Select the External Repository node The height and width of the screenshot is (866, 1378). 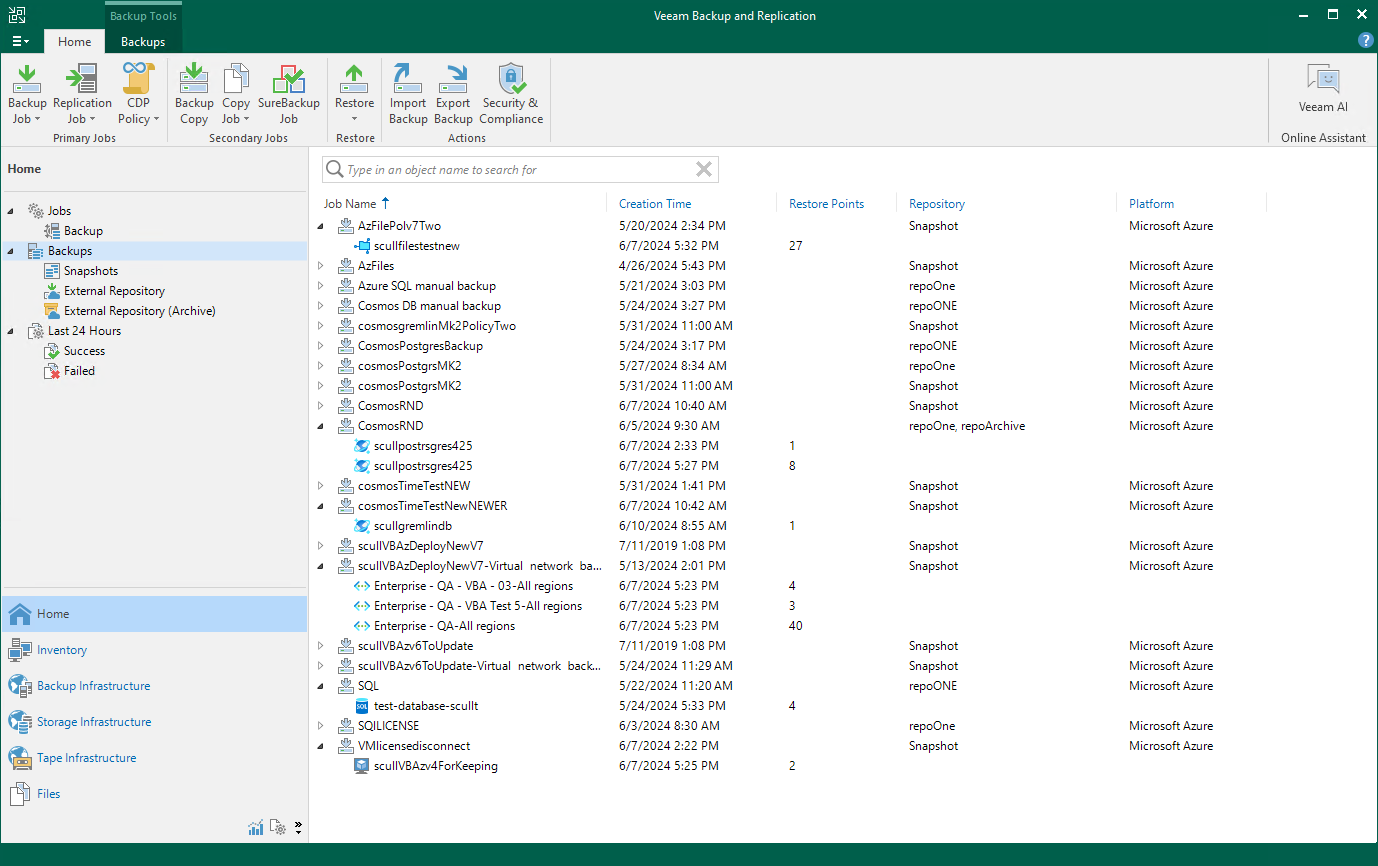click(114, 291)
